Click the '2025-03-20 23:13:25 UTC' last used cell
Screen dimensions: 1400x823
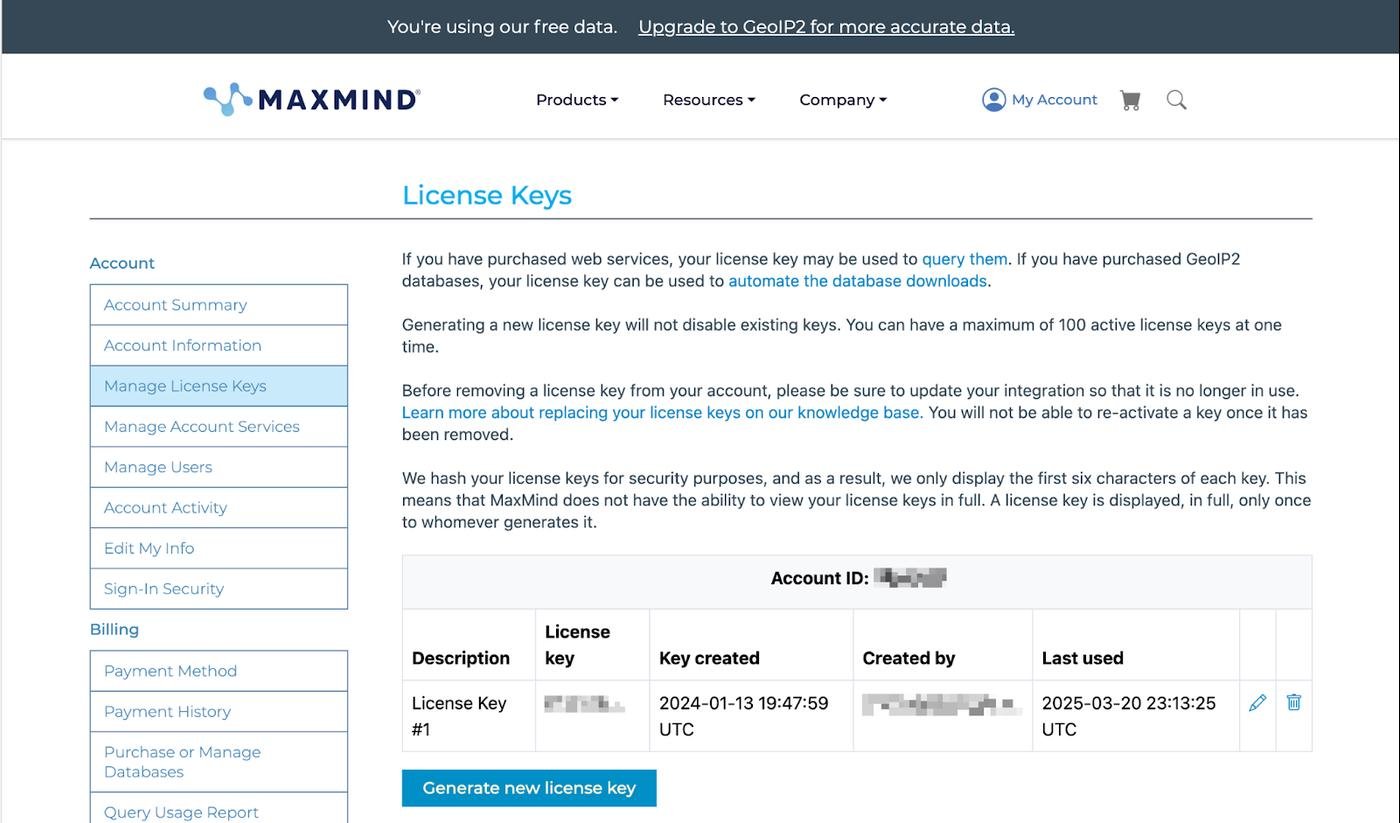(x=1136, y=716)
